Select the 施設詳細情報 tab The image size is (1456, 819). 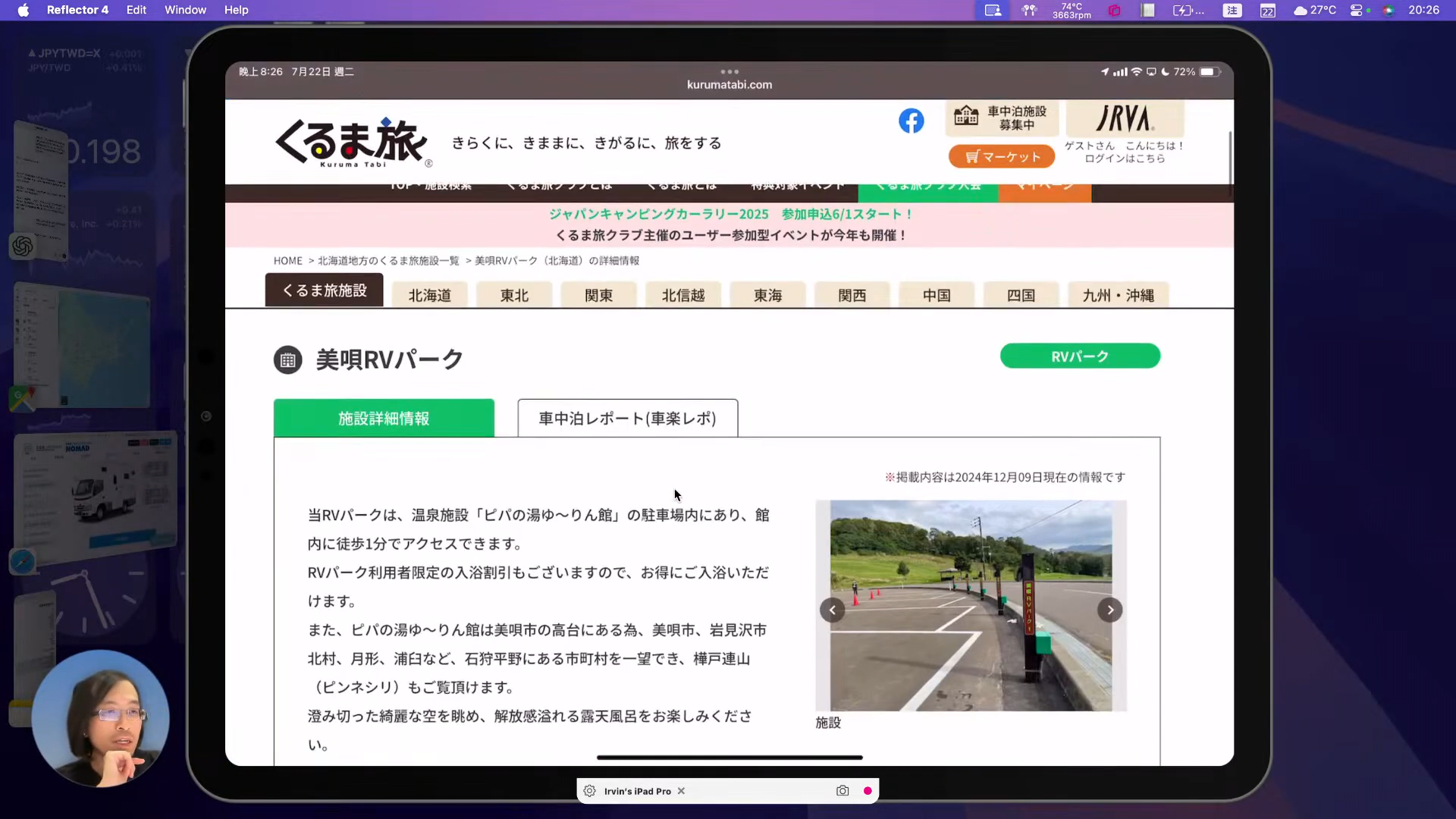coord(384,419)
